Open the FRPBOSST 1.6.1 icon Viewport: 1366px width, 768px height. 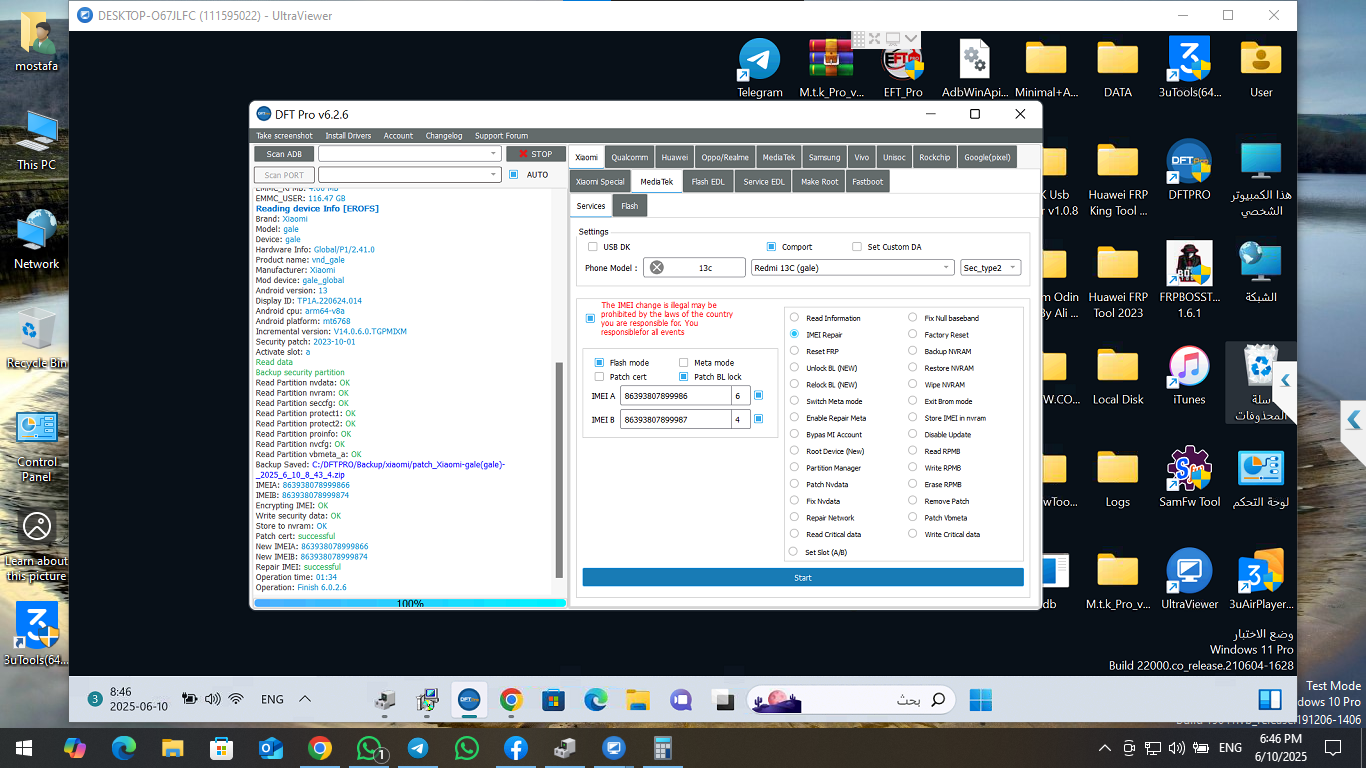(1189, 280)
